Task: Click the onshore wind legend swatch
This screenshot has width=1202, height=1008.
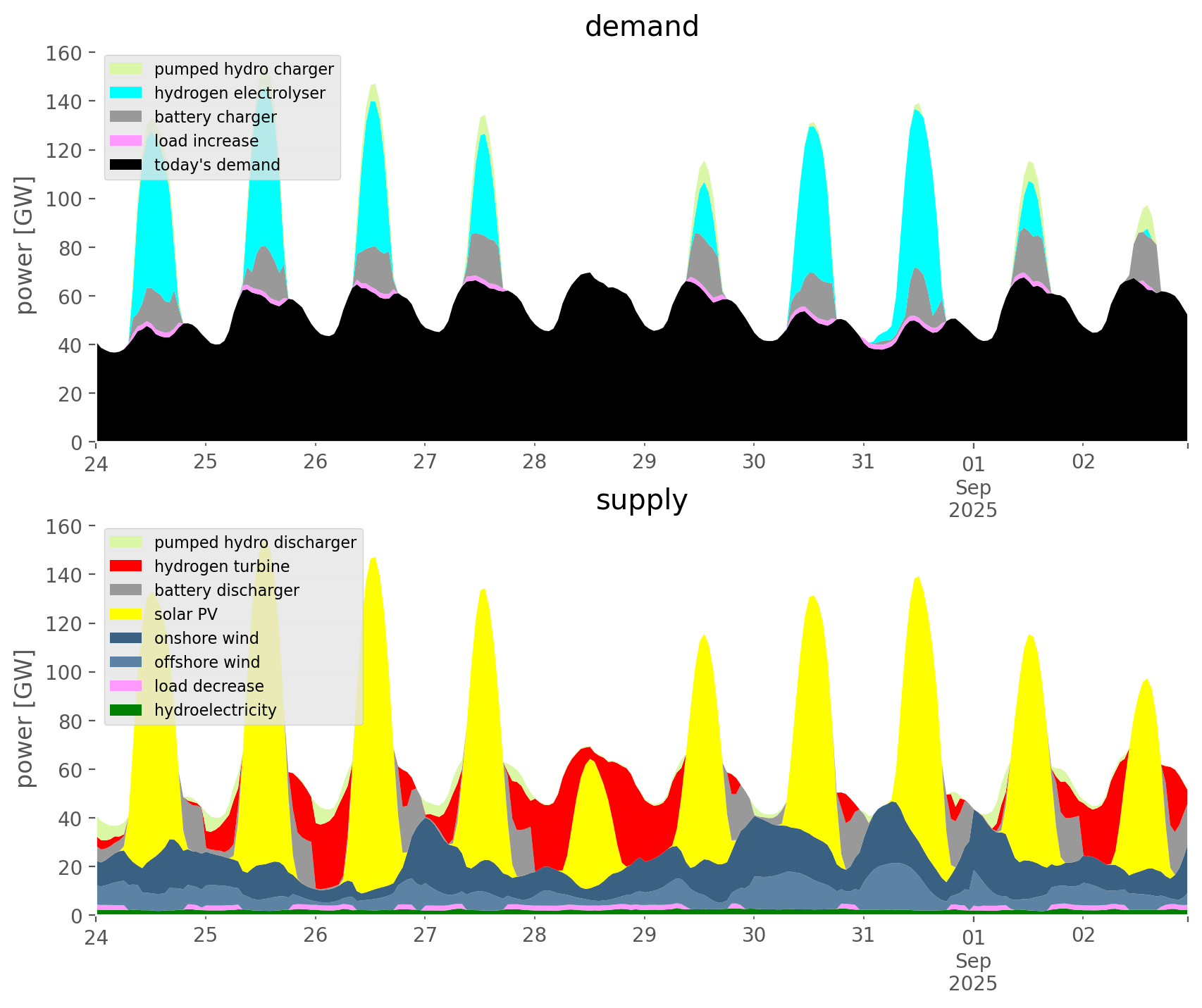Action: tap(126, 638)
